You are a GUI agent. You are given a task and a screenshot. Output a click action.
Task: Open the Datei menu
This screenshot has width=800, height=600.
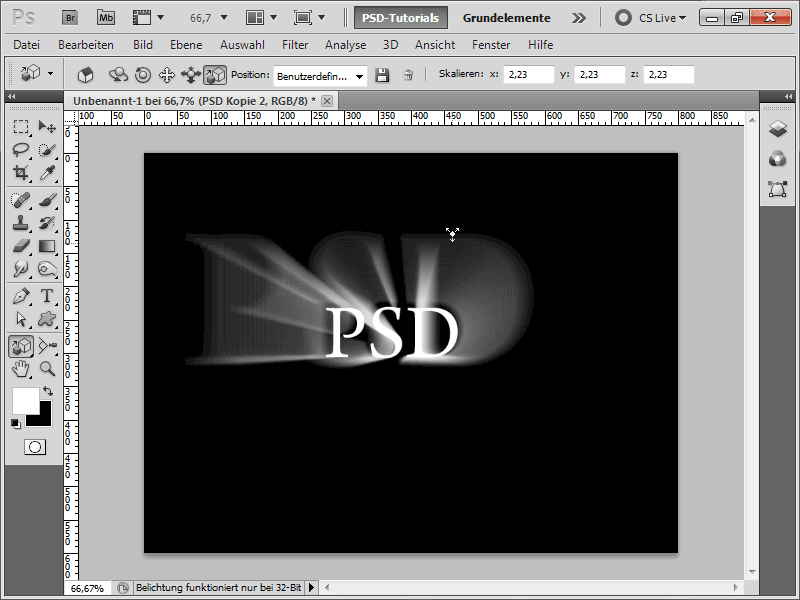coord(27,45)
